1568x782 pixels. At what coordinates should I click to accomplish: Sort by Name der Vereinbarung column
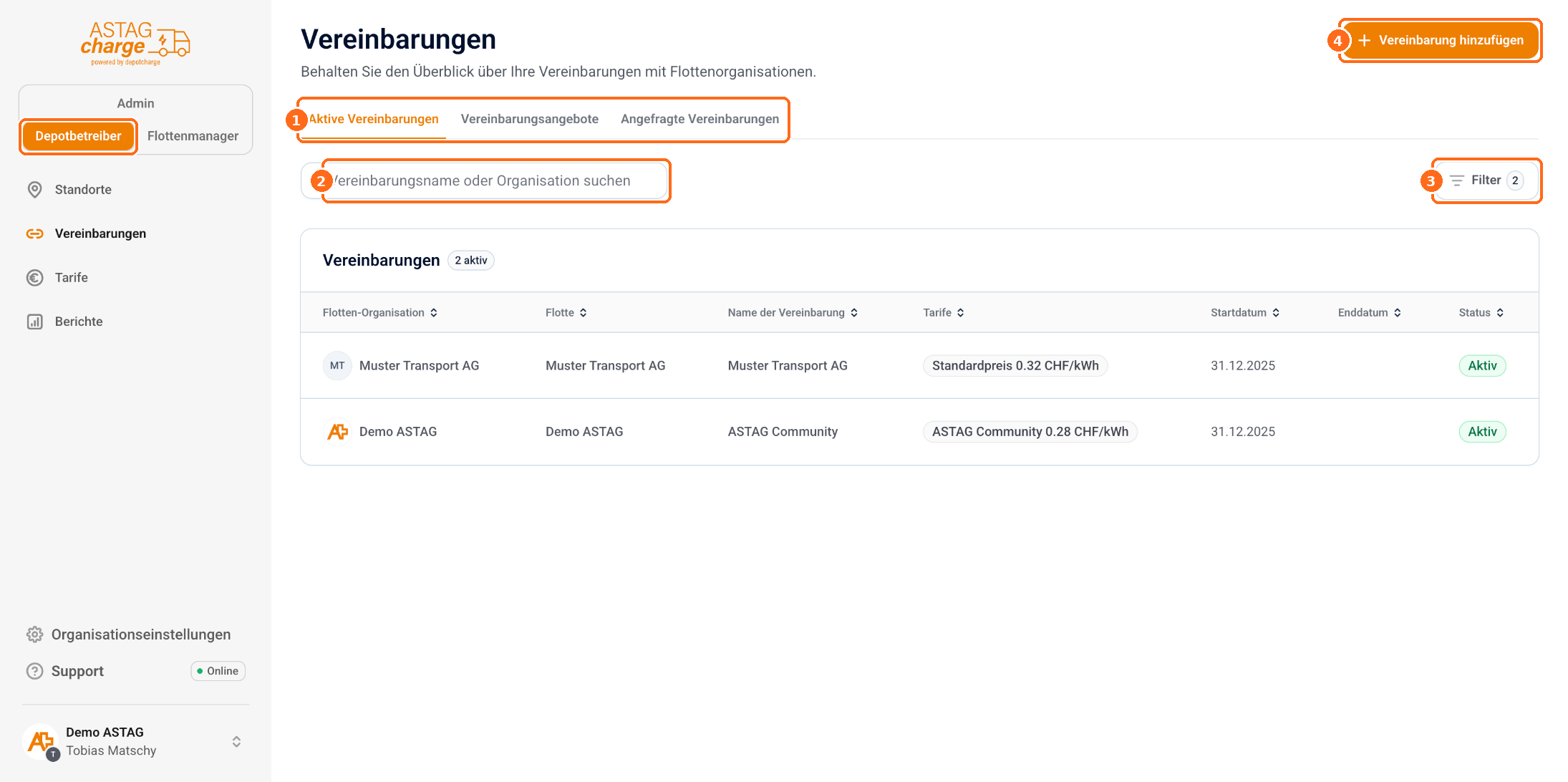(793, 313)
